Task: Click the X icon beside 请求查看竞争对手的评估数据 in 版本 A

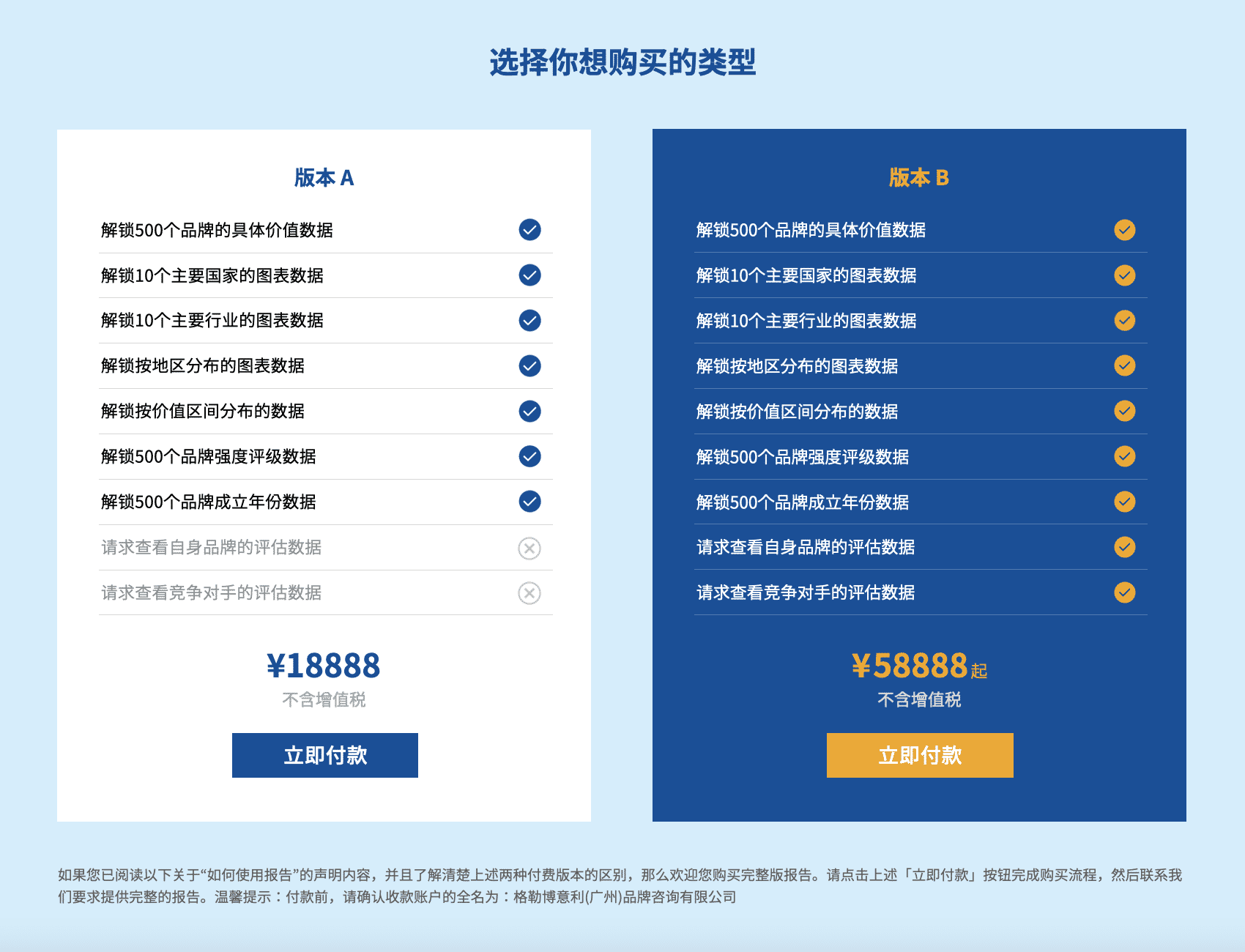Action: (529, 592)
